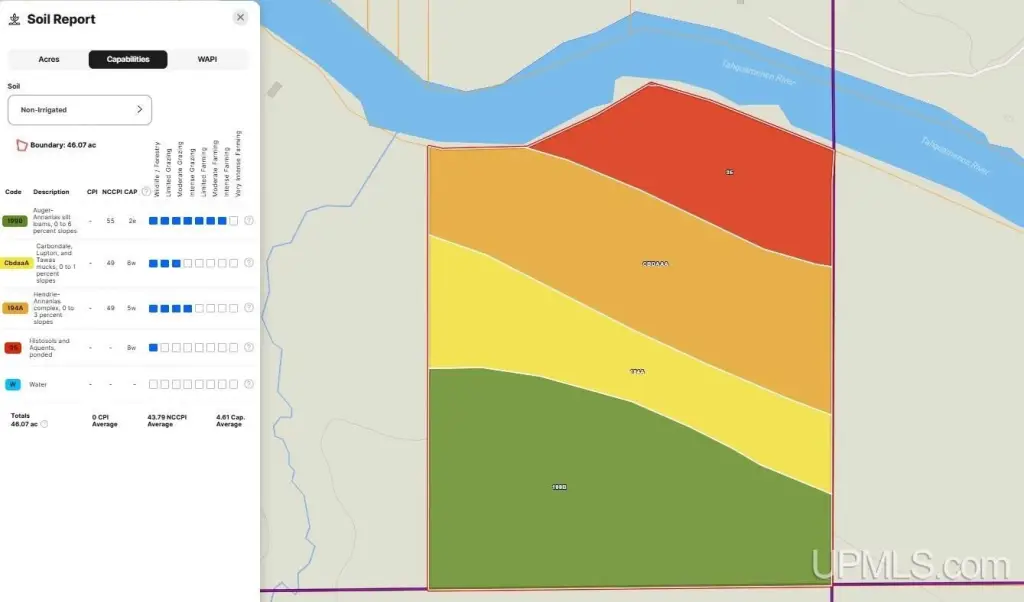1024x602 pixels.
Task: Click help icon for Auger-Annanias row
Action: pyautogui.click(x=249, y=221)
